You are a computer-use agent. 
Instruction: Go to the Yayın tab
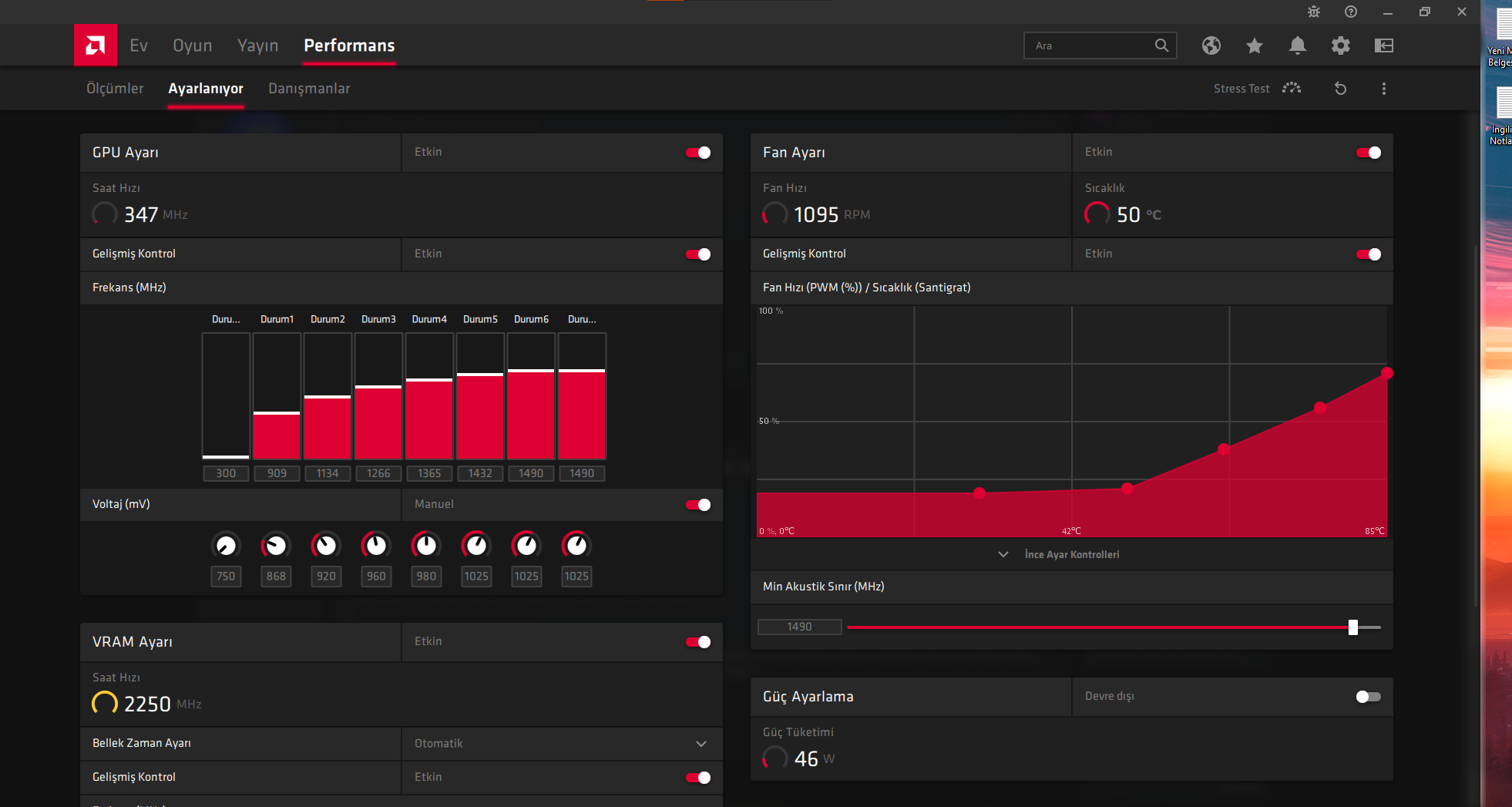click(258, 45)
